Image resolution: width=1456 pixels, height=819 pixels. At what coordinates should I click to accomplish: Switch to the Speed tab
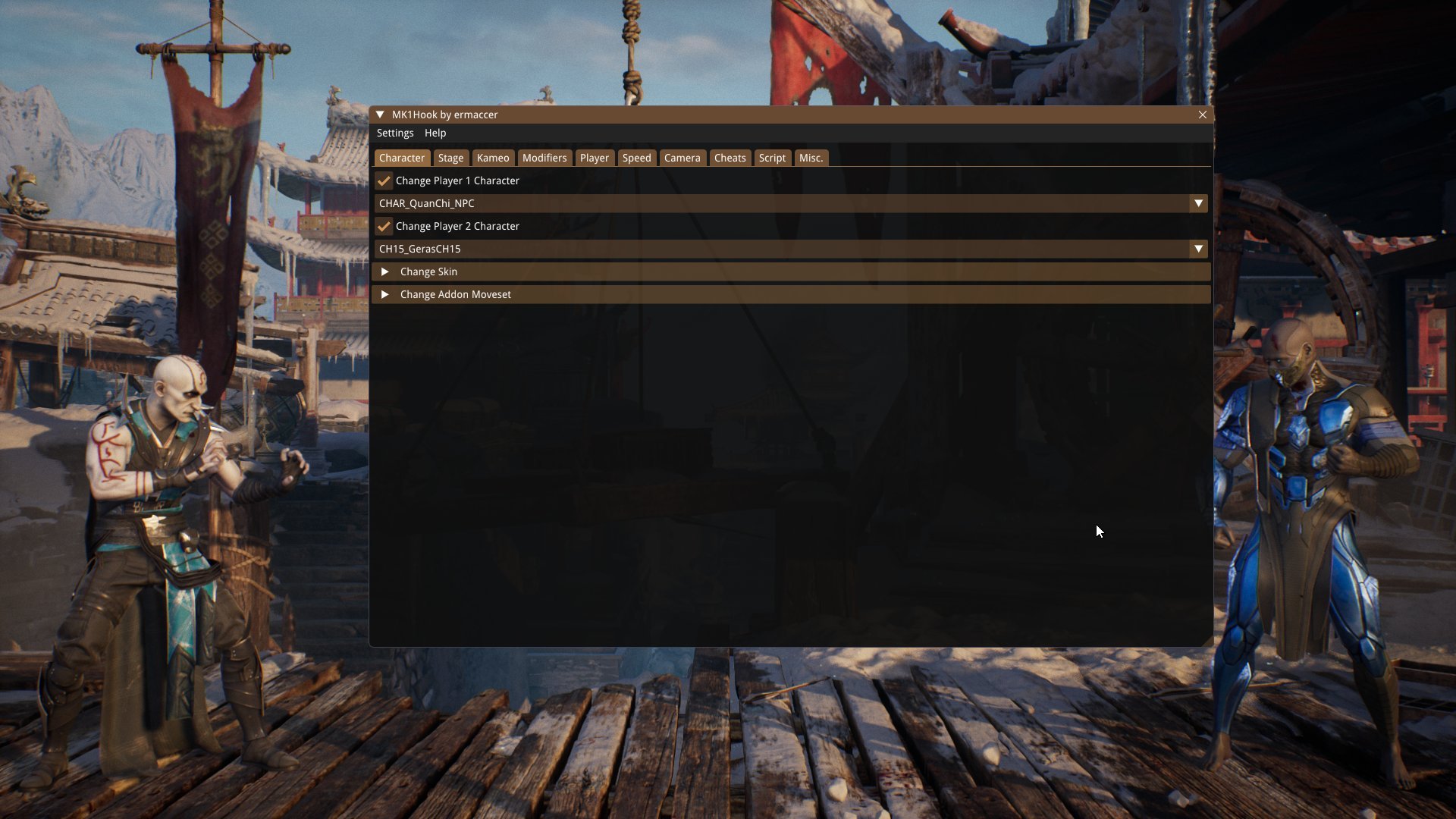[x=637, y=158]
